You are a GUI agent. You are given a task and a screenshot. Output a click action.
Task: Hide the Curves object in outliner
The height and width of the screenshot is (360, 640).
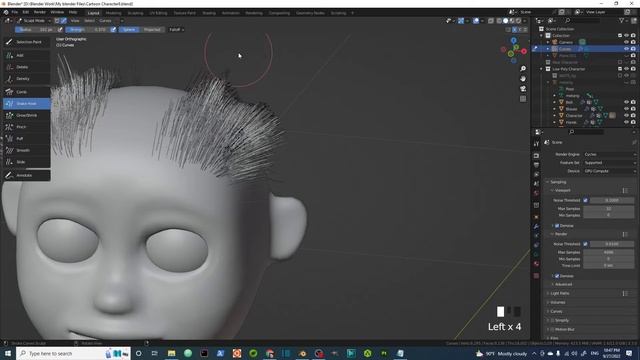pyautogui.click(x=627, y=49)
